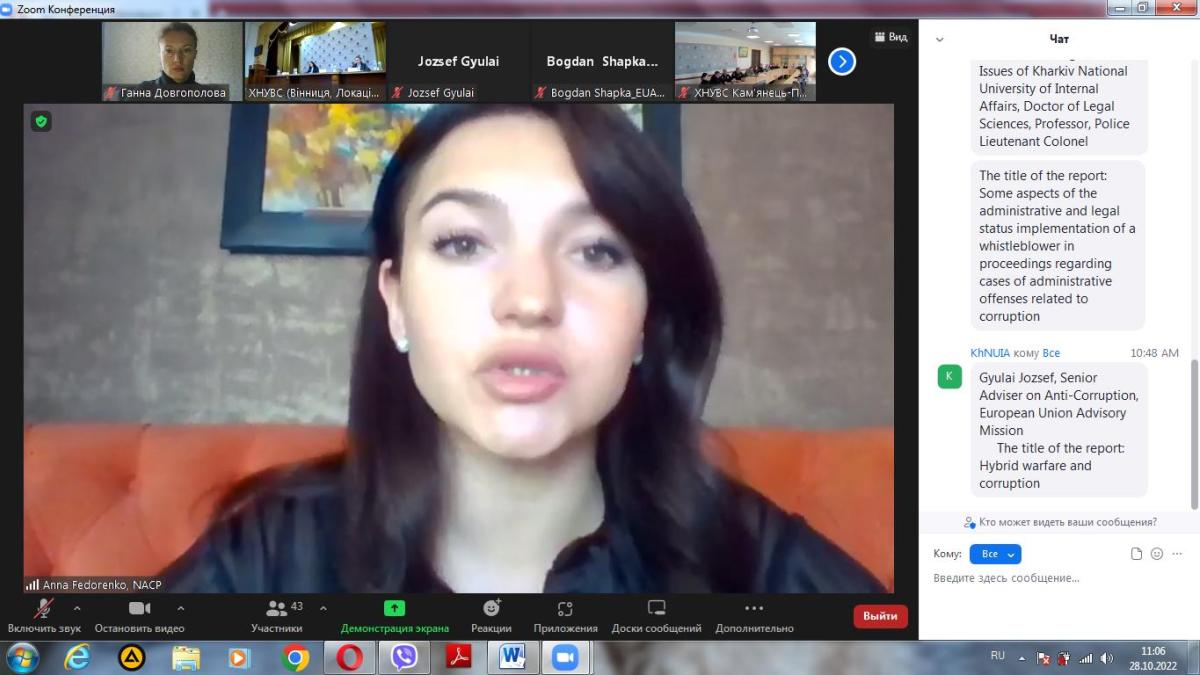Open Дополнительно more options
Viewport: 1200px width, 675px height.
click(754, 617)
